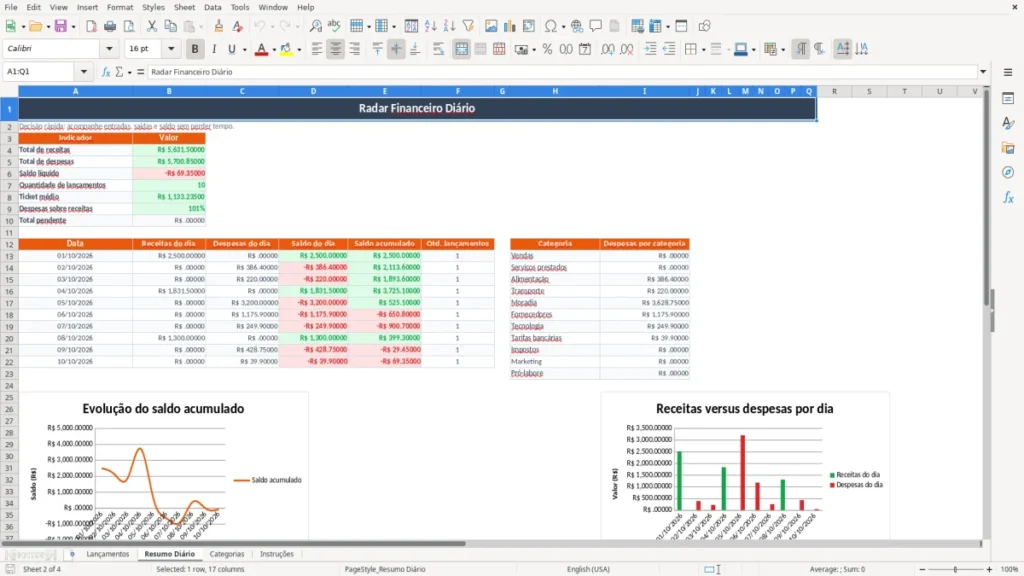Open the sidebar Functions fx icon
Screen dimensions: 1024x576
coord(1008,197)
